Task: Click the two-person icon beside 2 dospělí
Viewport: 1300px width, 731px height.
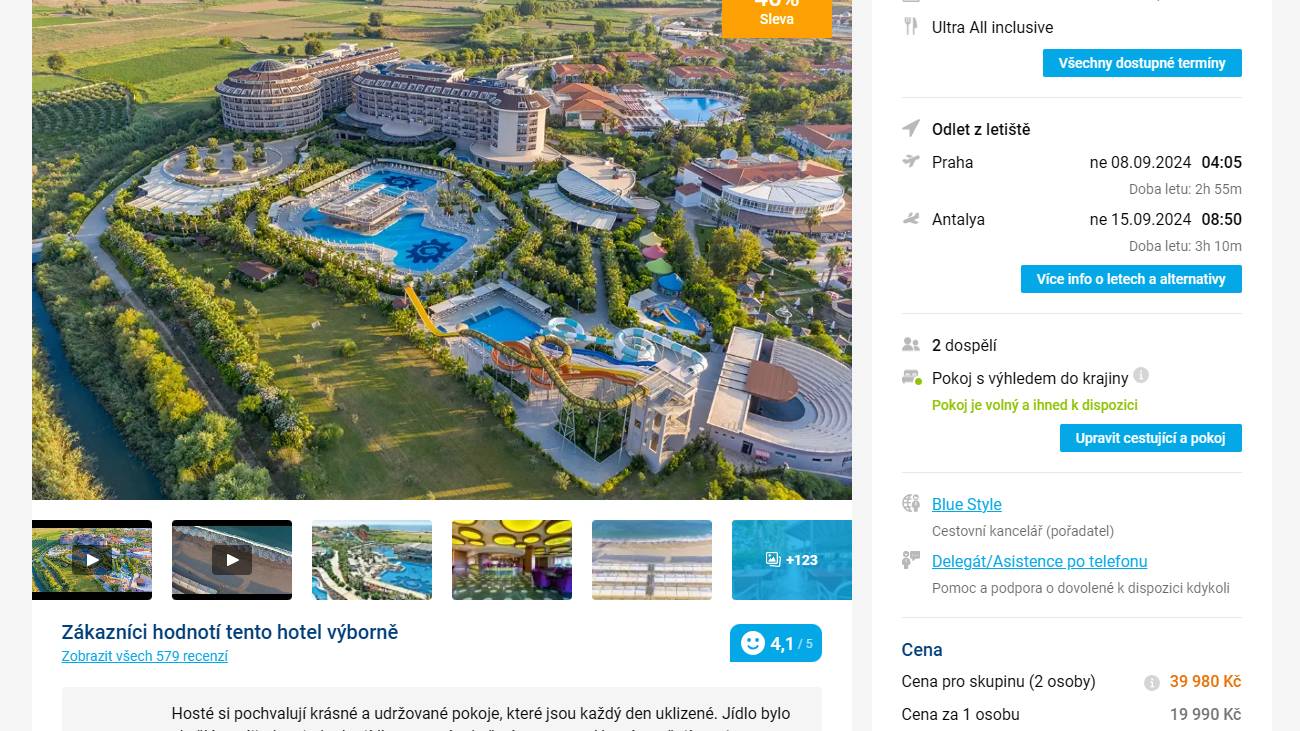Action: pyautogui.click(x=910, y=345)
